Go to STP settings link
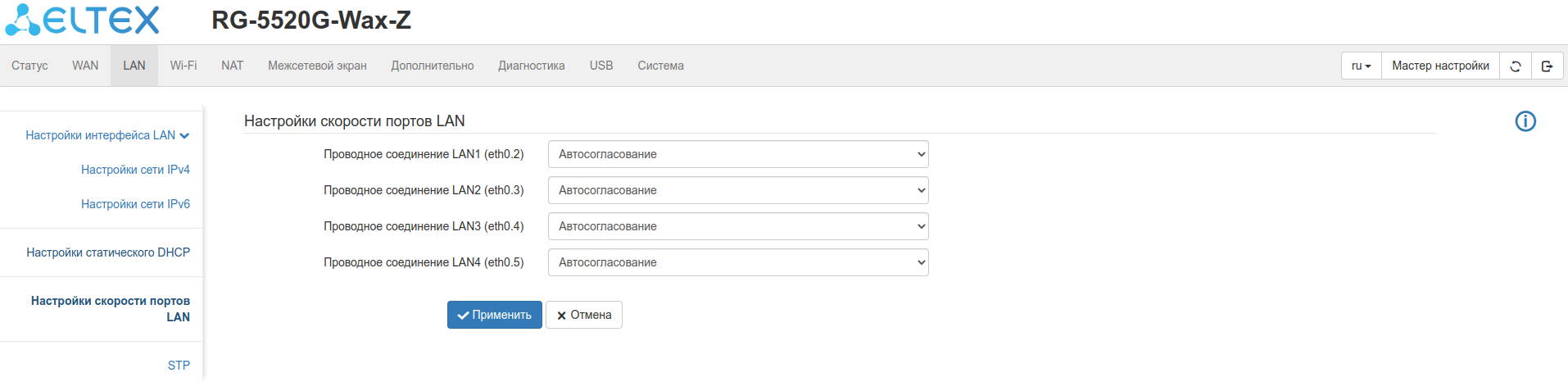The height and width of the screenshot is (391, 1568). (x=179, y=366)
